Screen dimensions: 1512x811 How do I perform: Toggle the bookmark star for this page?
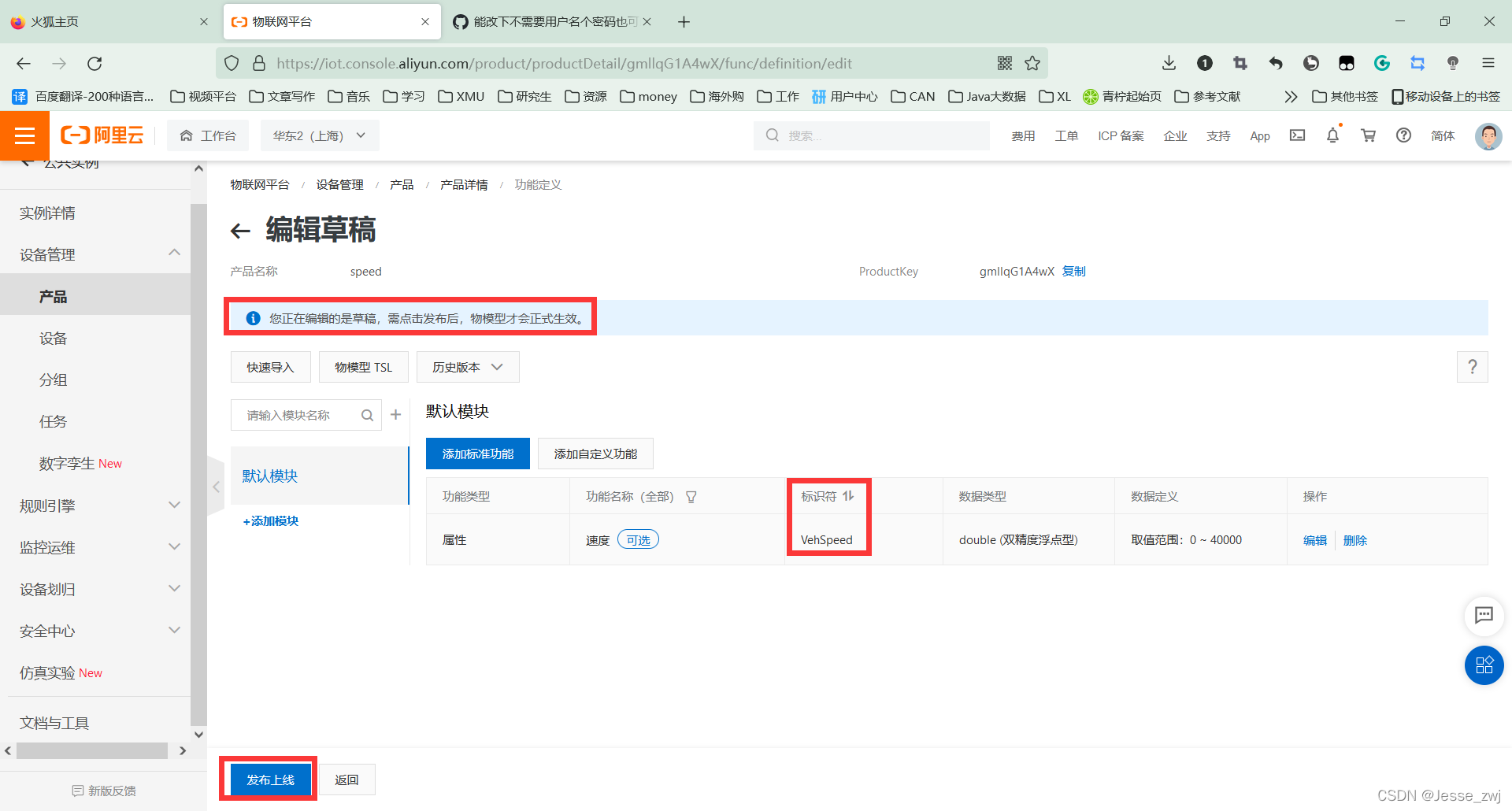(1032, 63)
